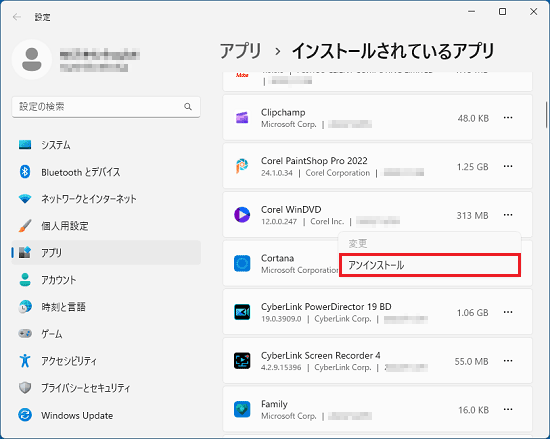
Task: Click the Corel PaintShop Pro 2022 title
Action: pyautogui.click(x=314, y=161)
